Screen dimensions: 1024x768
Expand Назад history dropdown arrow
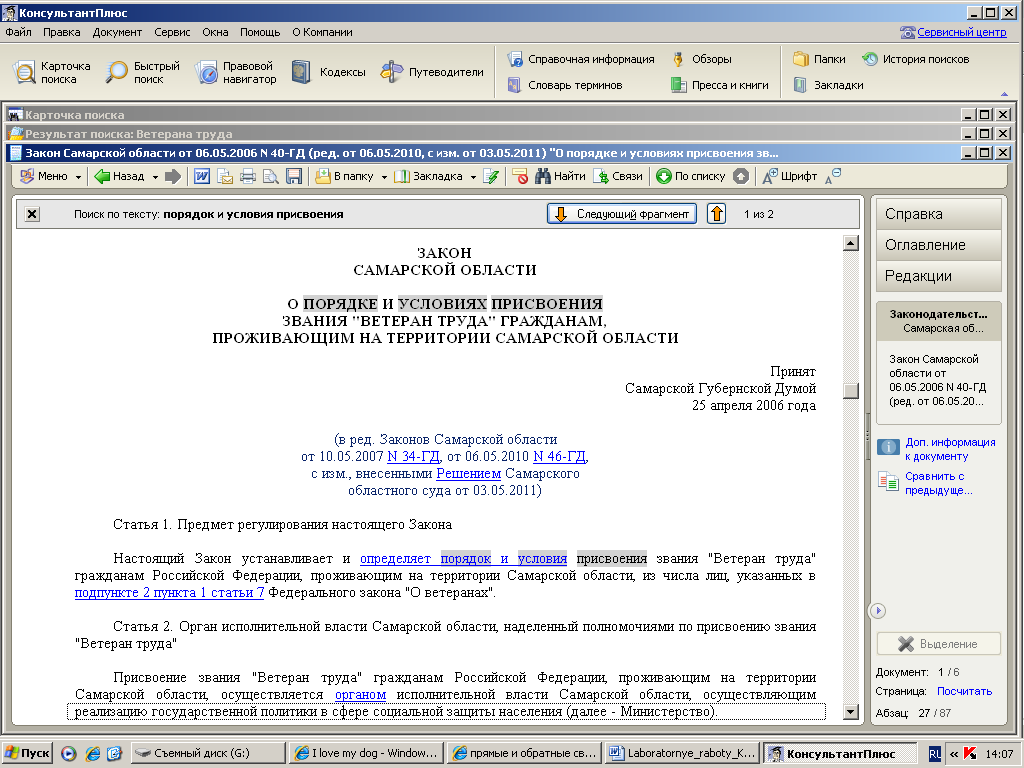pos(155,177)
